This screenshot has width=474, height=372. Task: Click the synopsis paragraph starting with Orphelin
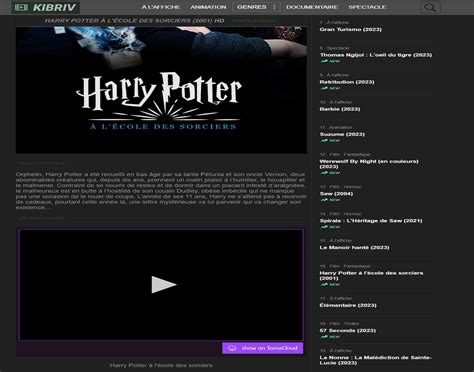tap(161, 191)
